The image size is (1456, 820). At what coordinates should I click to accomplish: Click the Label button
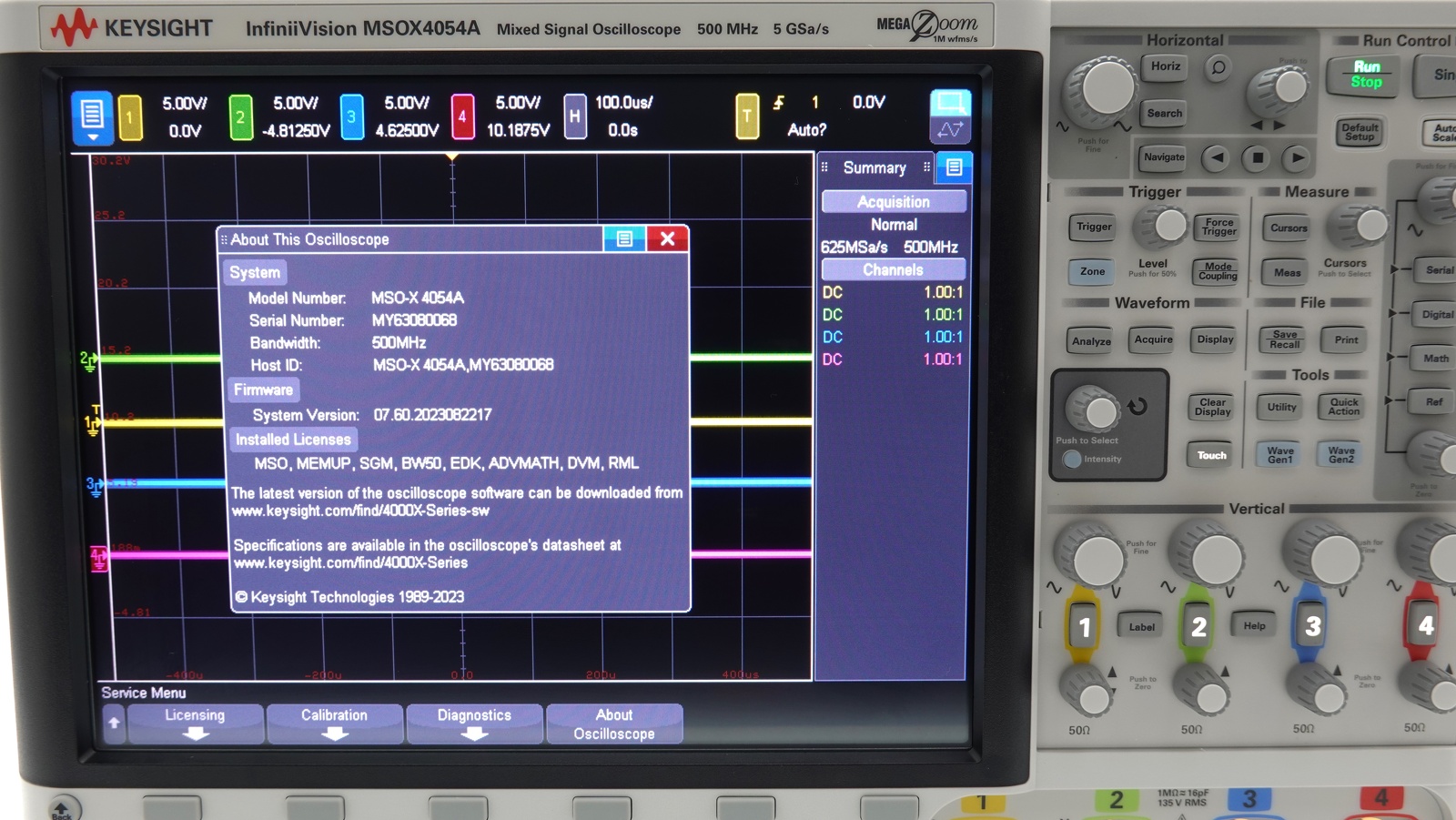1141,626
